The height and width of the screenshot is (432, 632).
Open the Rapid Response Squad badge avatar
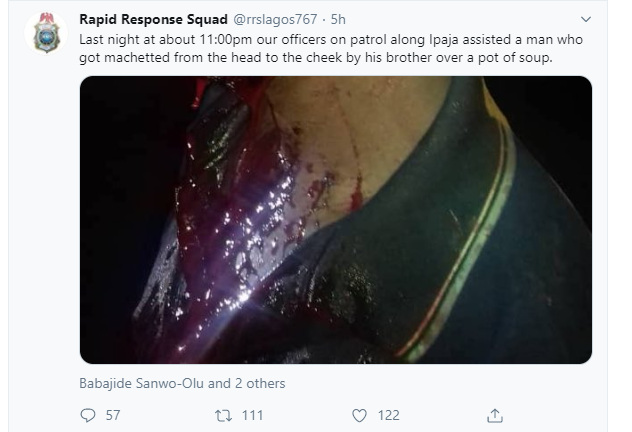(x=46, y=33)
